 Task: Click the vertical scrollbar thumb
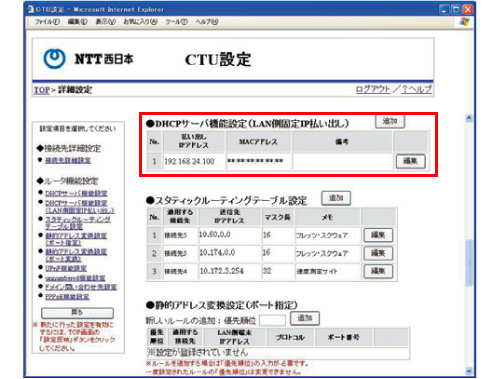(469, 262)
